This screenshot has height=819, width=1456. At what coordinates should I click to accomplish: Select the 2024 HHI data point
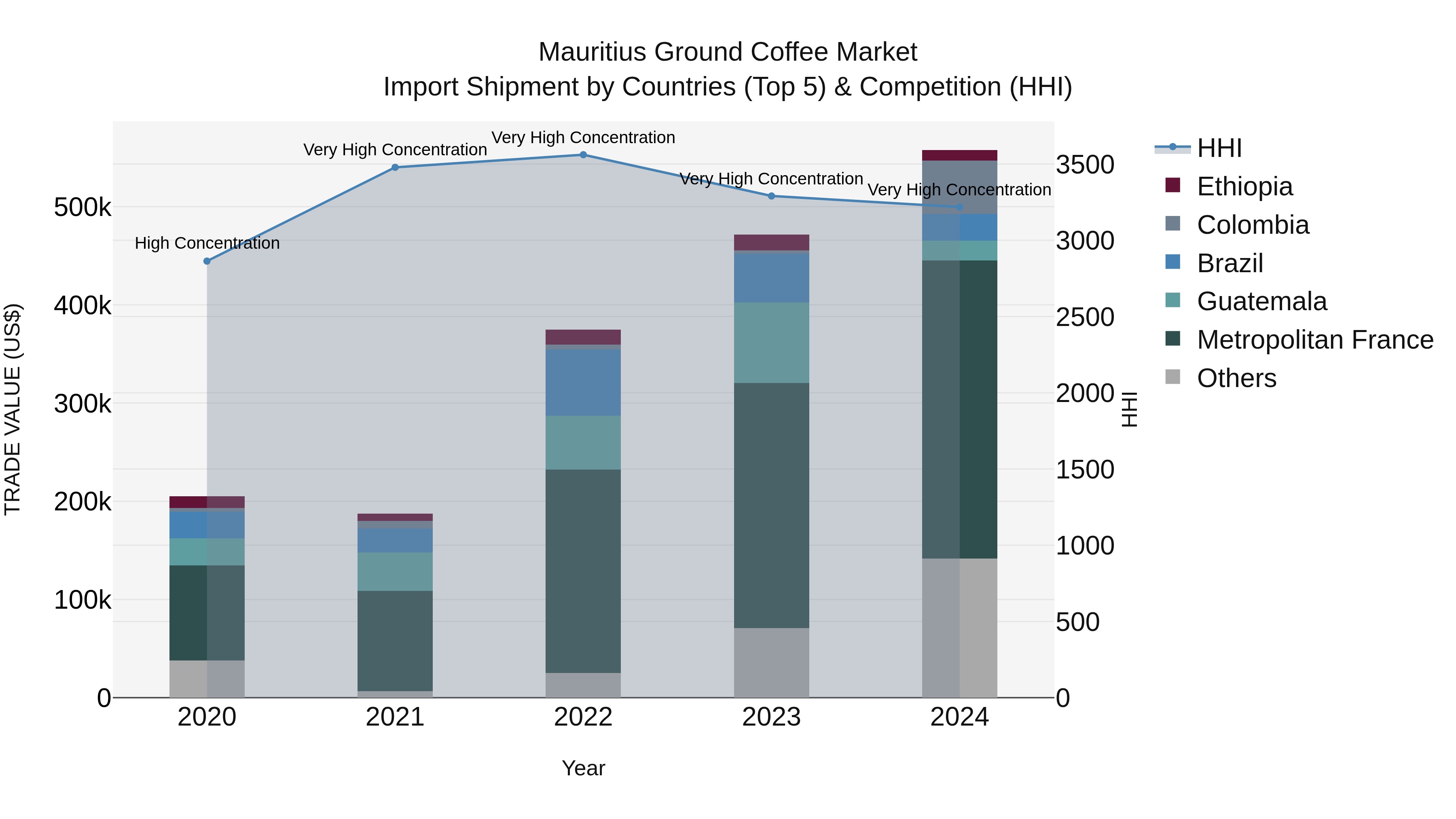pyautogui.click(x=960, y=207)
